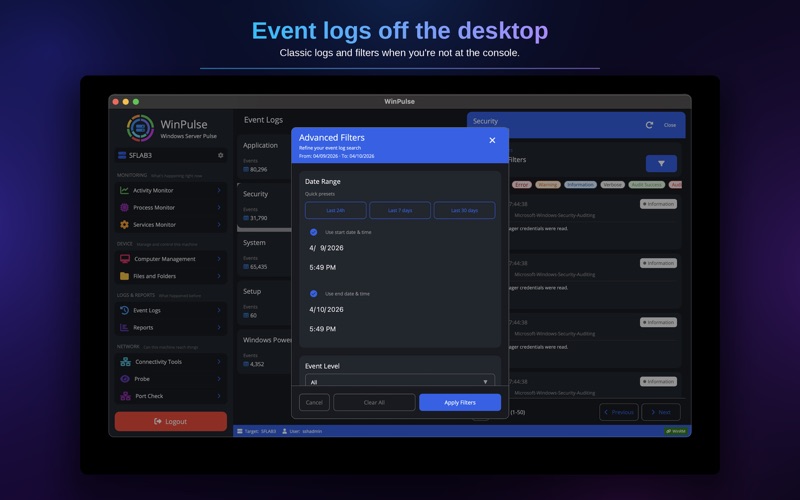The image size is (800, 500).
Task: Expand Reports chevron
Action: (219, 328)
